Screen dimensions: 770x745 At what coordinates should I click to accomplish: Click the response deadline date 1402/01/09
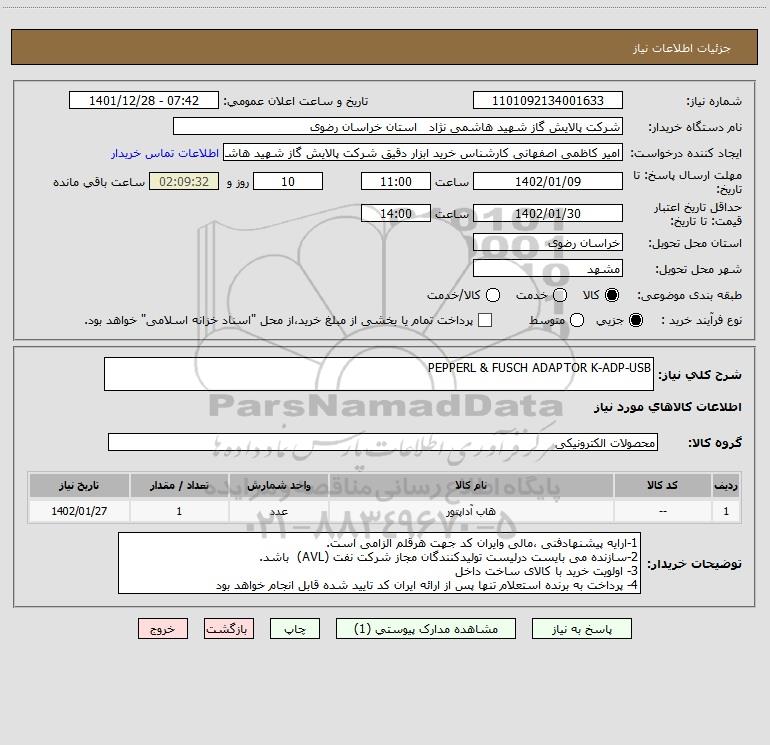(548, 181)
